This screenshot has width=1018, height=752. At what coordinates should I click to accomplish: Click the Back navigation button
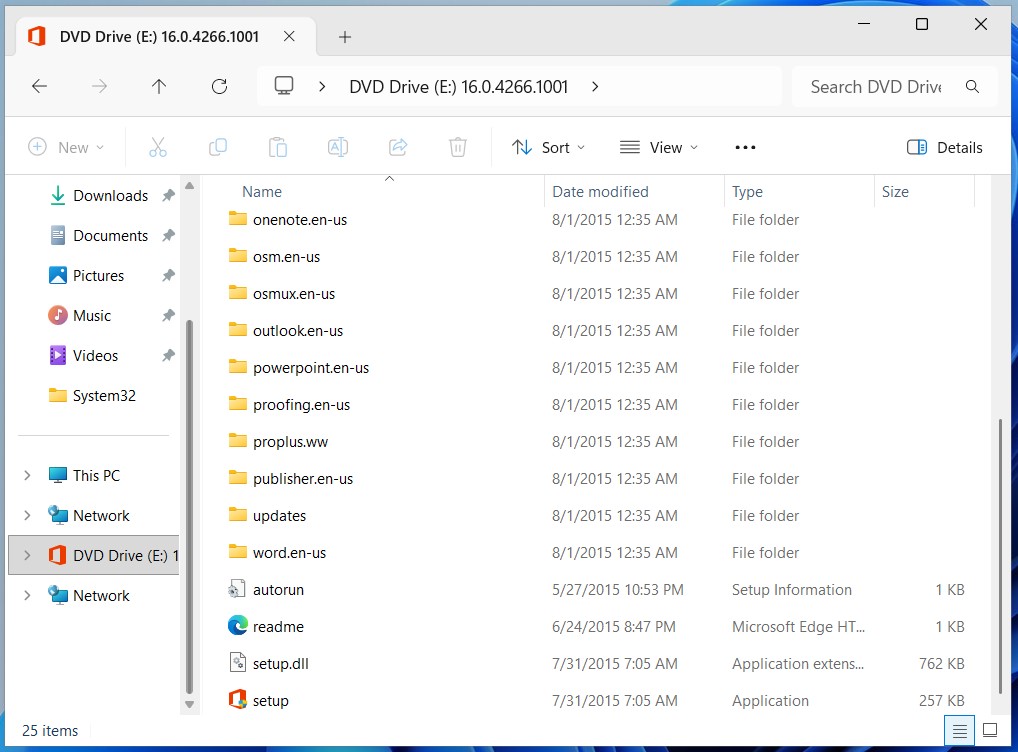pyautogui.click(x=39, y=86)
